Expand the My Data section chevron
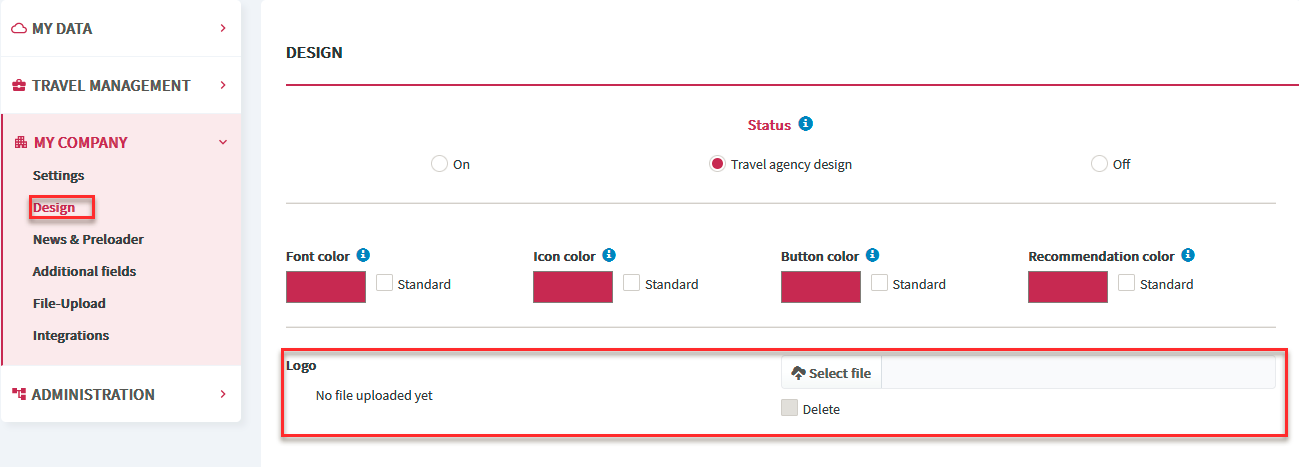 [x=223, y=28]
